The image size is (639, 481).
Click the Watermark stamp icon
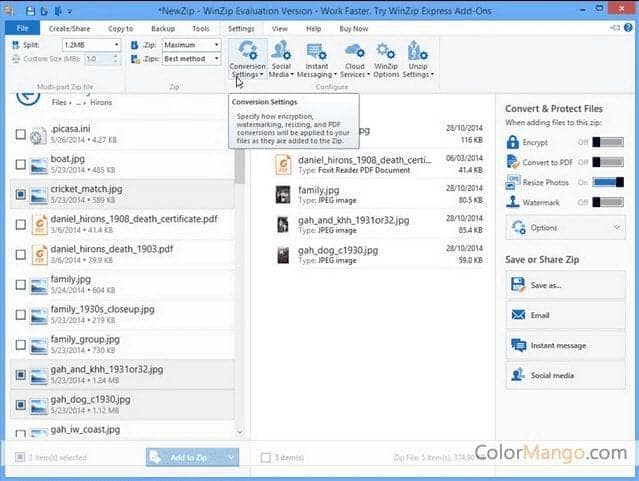click(x=512, y=202)
